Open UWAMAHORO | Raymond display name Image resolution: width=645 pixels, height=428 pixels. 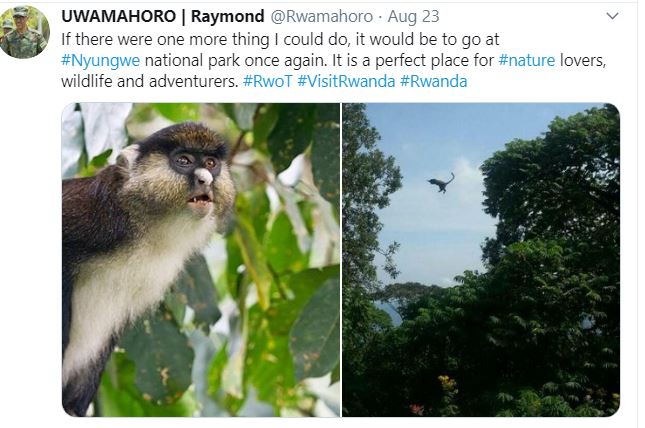pyautogui.click(x=162, y=17)
